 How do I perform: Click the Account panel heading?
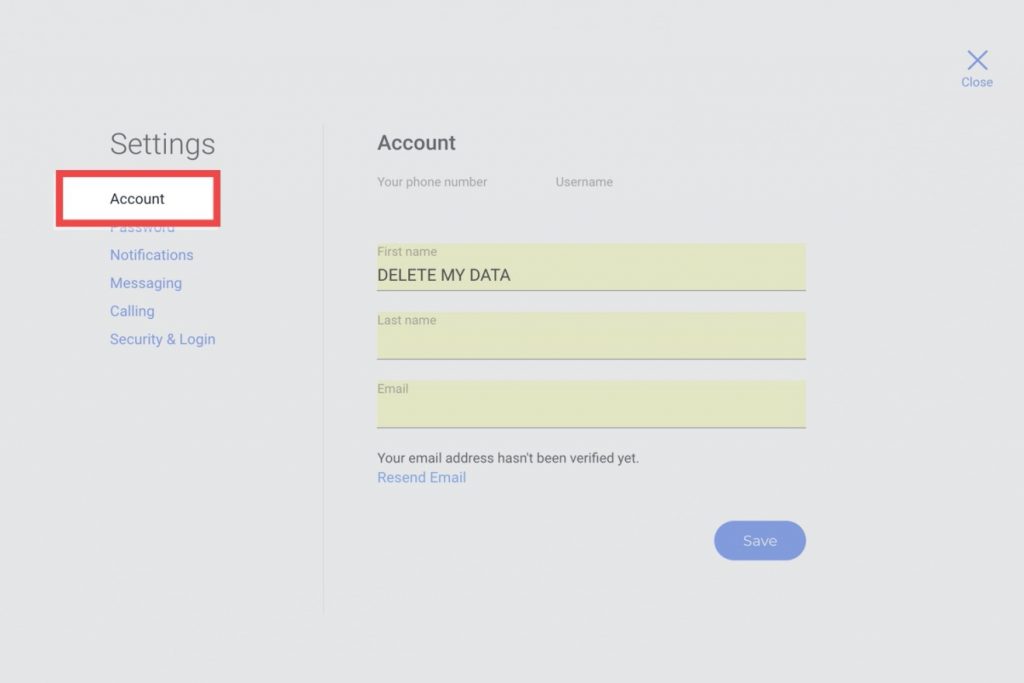coord(416,143)
